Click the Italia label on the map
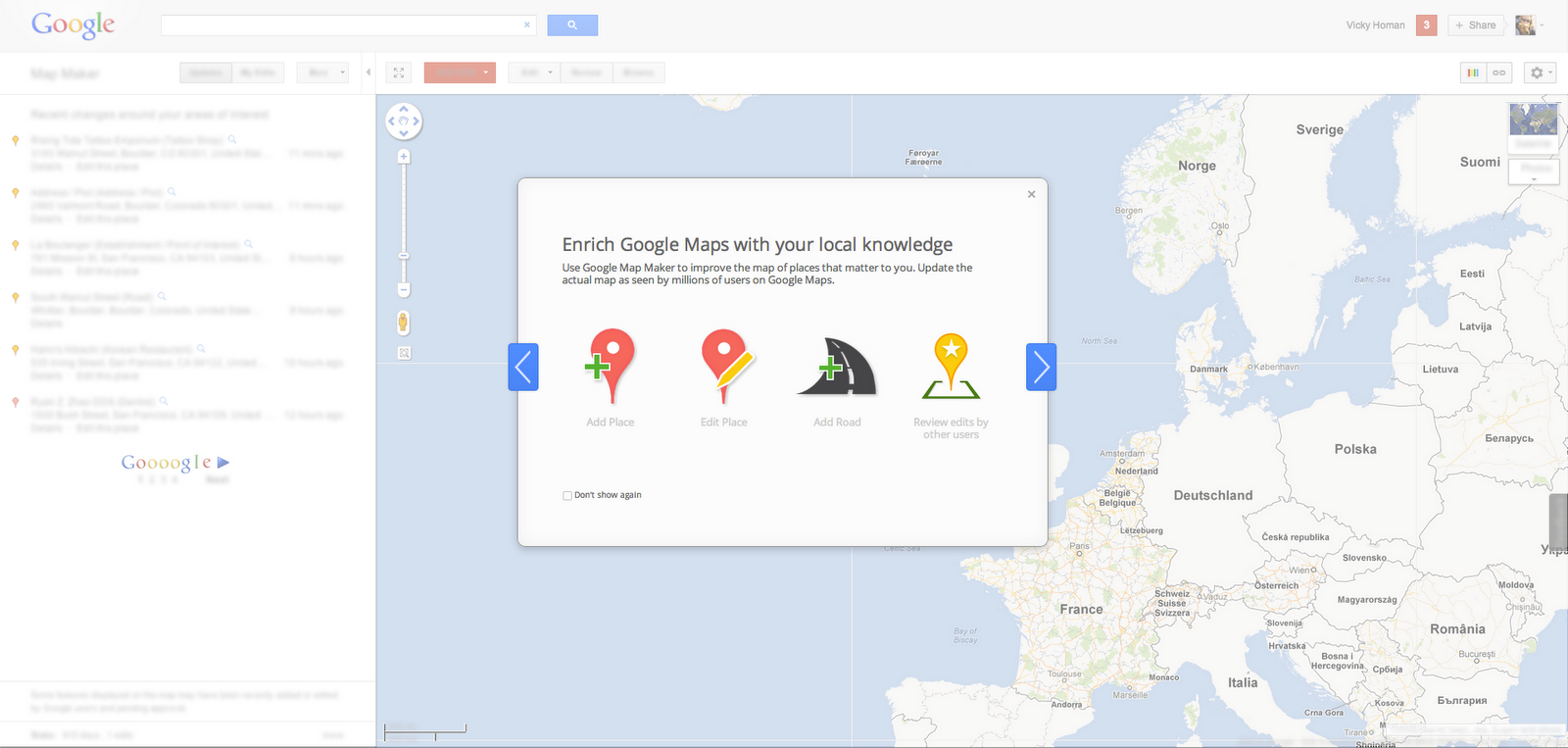 click(x=1243, y=683)
